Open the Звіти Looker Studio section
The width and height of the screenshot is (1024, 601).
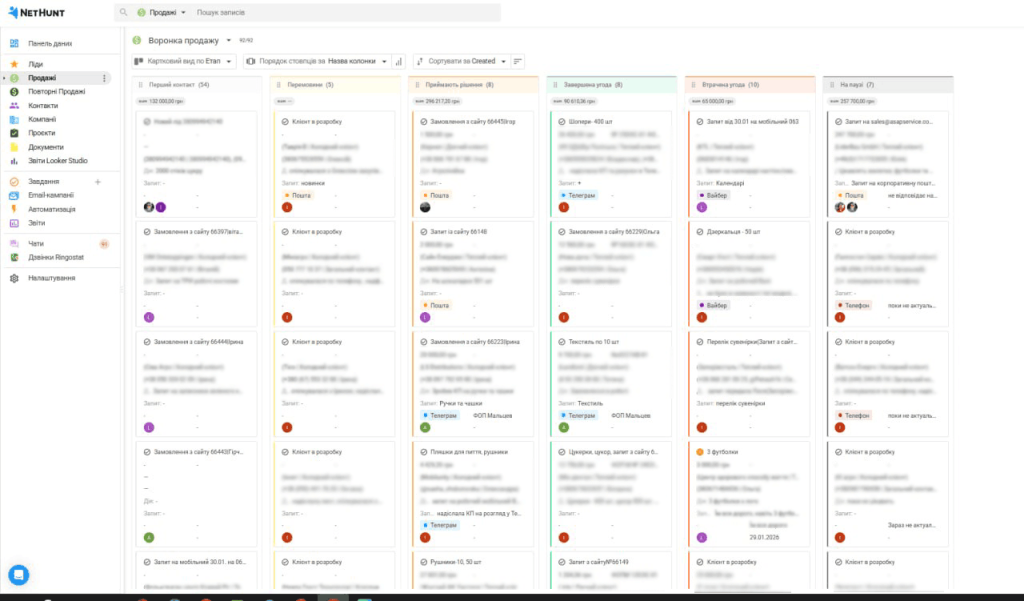coord(14,160)
